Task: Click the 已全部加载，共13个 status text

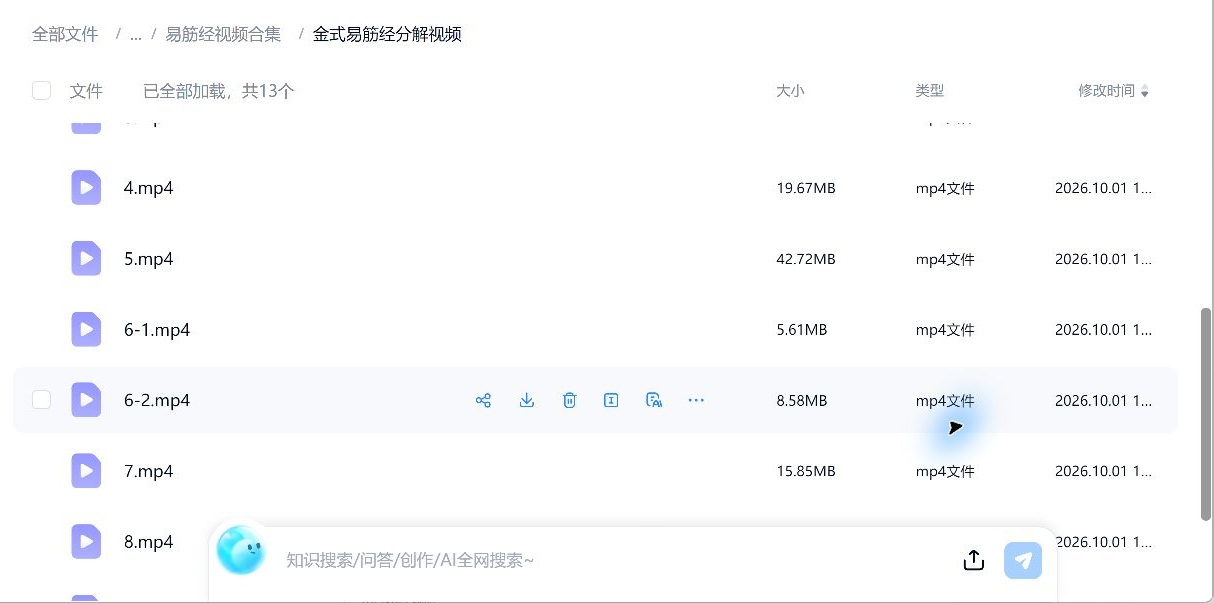Action: point(219,91)
